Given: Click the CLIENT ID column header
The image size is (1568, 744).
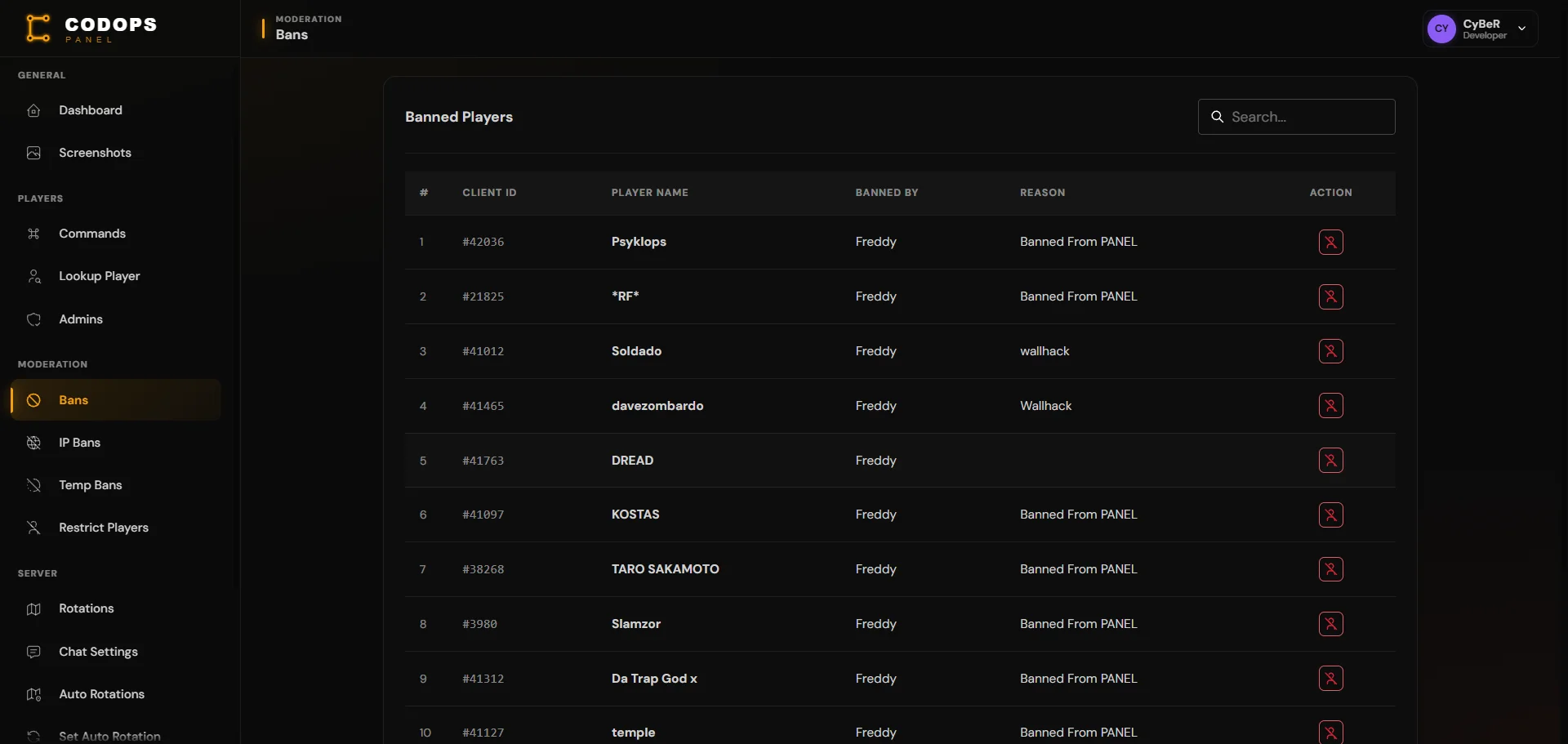Looking at the screenshot, I should [489, 193].
